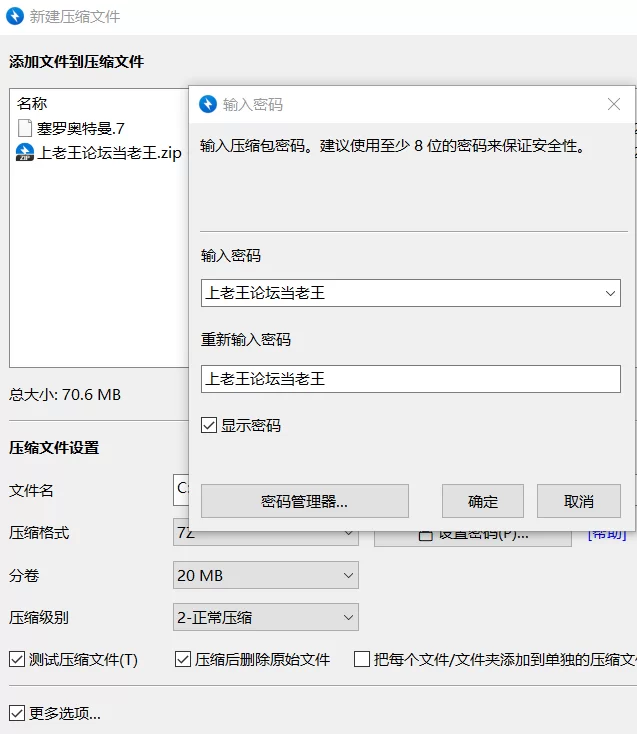Confirm password with 确定 button
Viewport: 637px width, 734px height.
[483, 501]
